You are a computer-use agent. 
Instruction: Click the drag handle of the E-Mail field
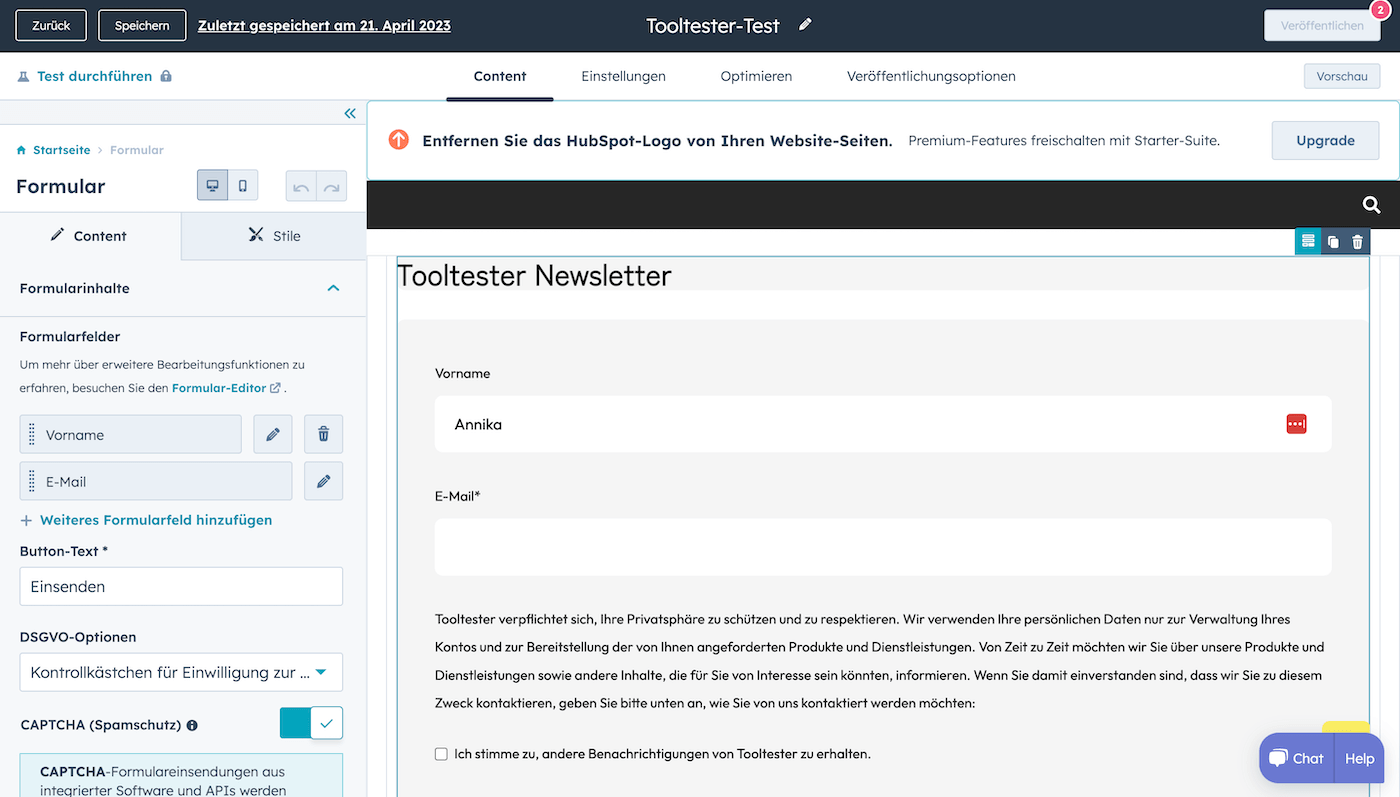click(32, 481)
